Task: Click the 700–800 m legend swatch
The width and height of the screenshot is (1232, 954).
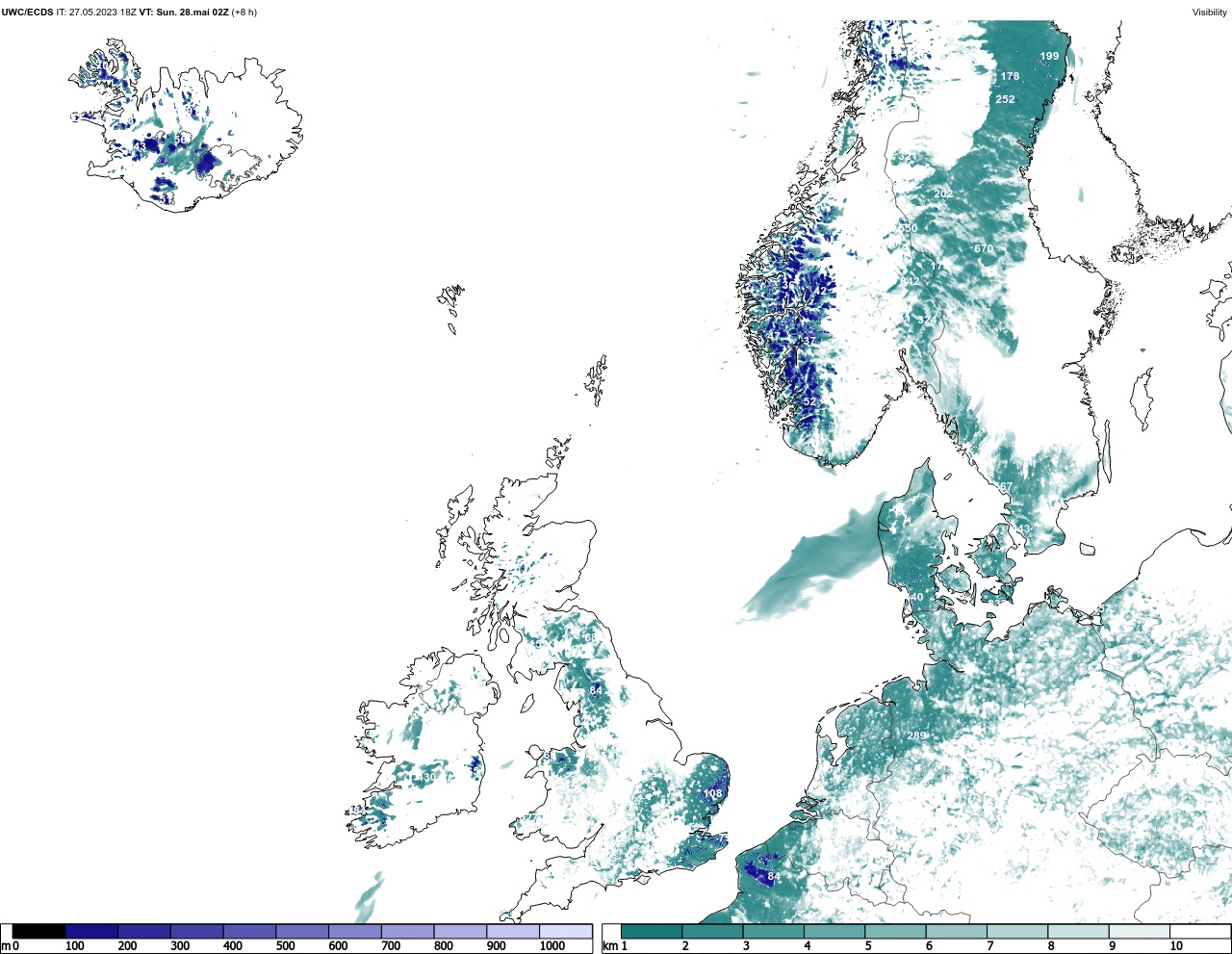Action: [407, 931]
